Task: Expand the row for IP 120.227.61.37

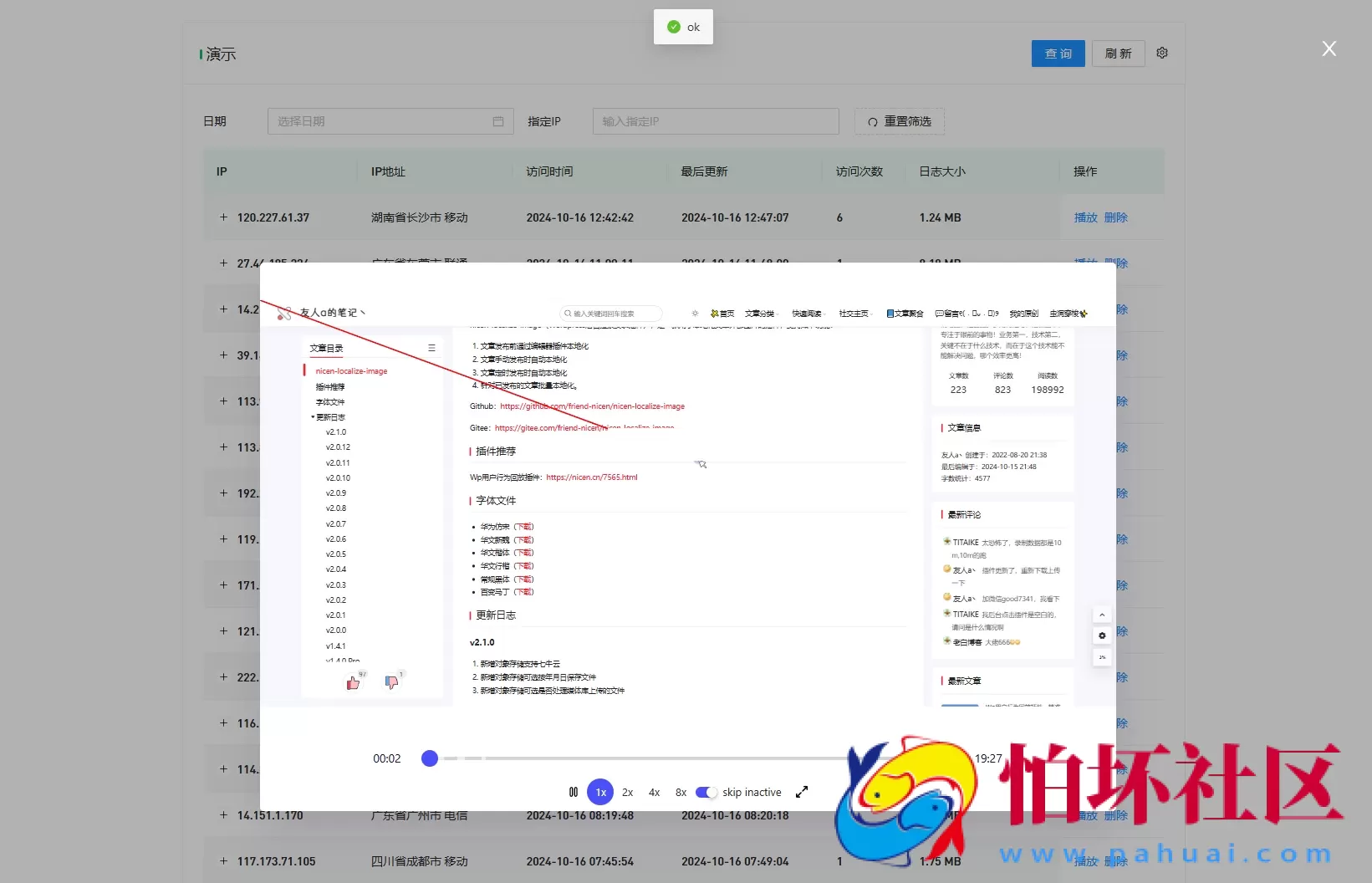Action: tap(223, 217)
